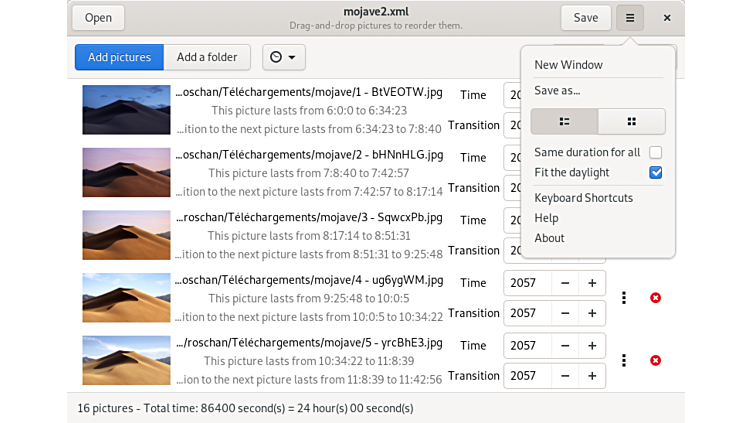Open Keyboard Shortcuts from menu
The height and width of the screenshot is (423, 752).
[583, 198]
